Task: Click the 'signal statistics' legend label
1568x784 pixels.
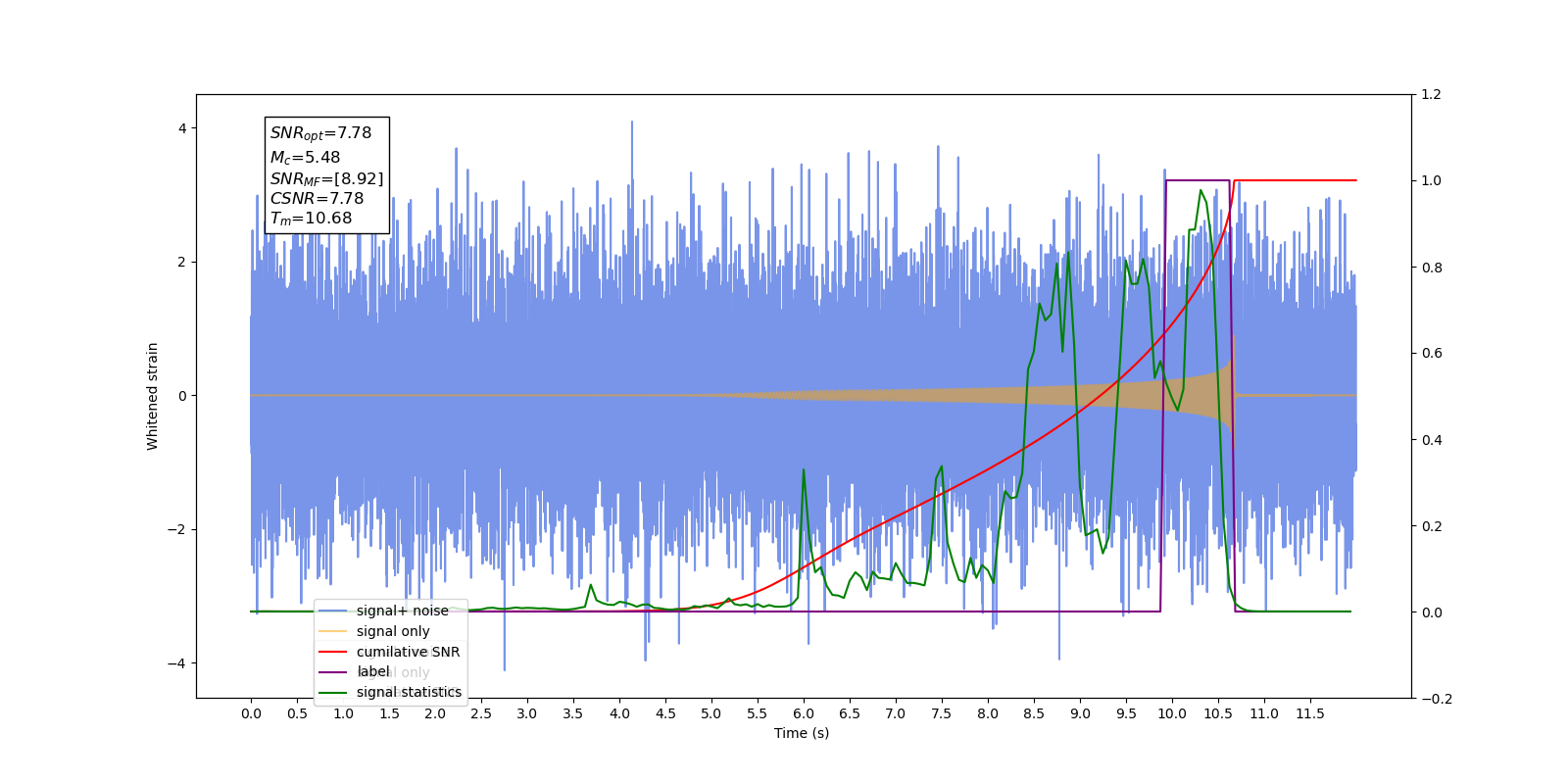Action: [x=409, y=692]
